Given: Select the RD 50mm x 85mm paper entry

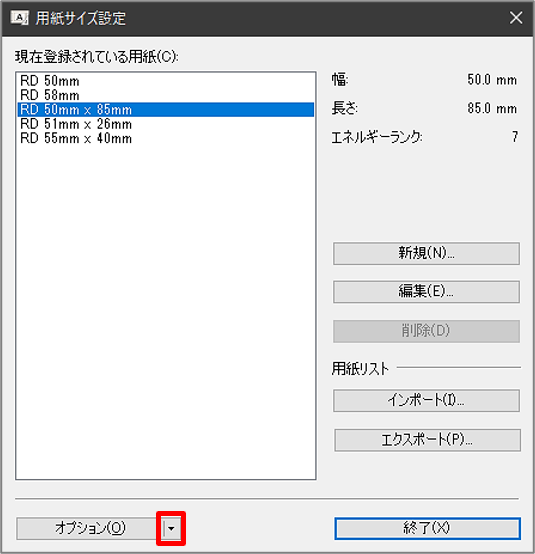Looking at the screenshot, I should 165,110.
